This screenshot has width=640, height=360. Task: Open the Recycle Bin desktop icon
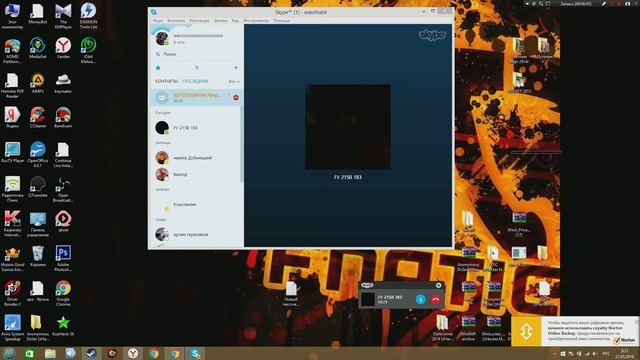[38, 256]
